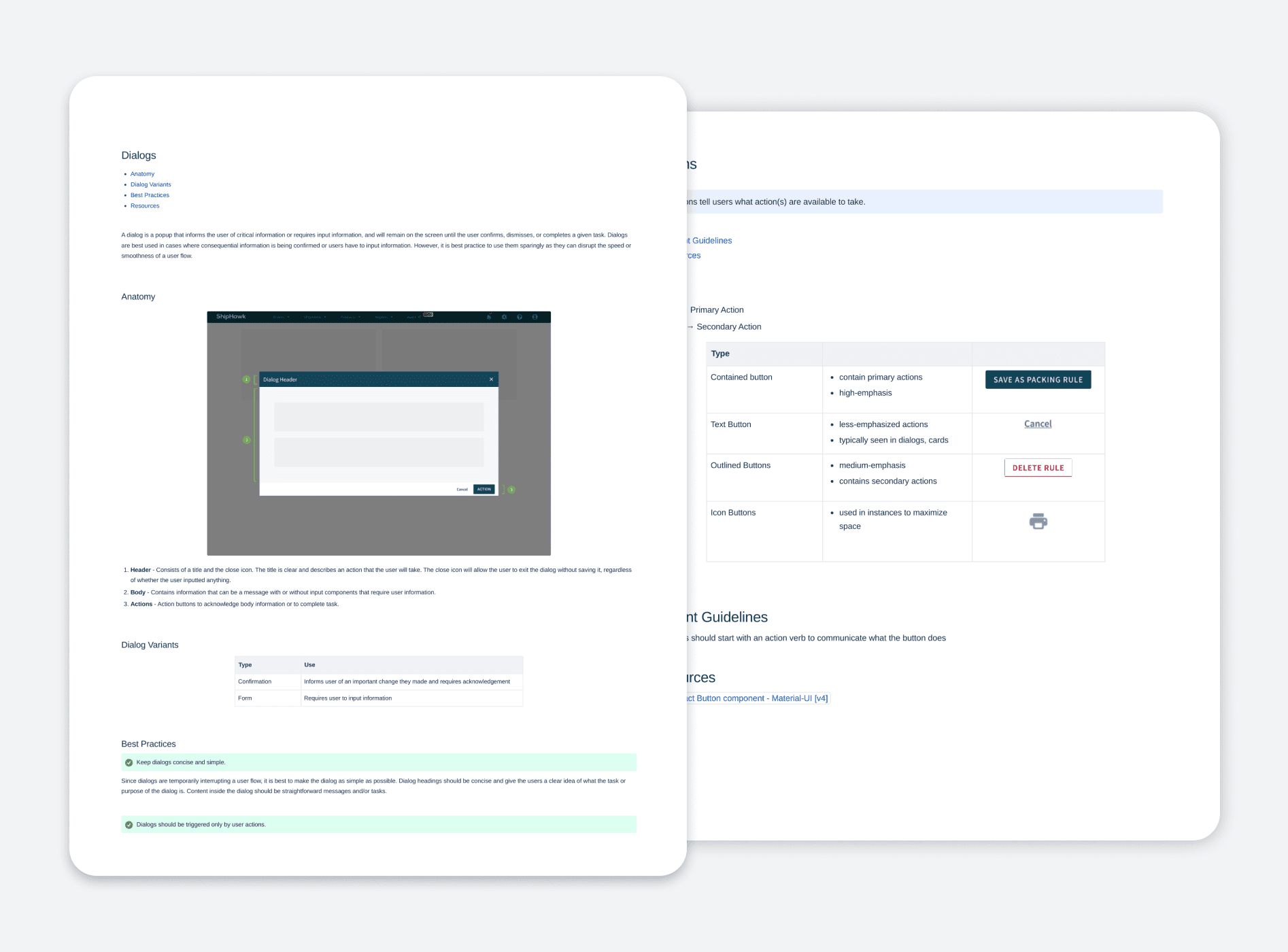The width and height of the screenshot is (1288, 952).
Task: Open the Guidelines link on Buttons page
Action: [709, 241]
